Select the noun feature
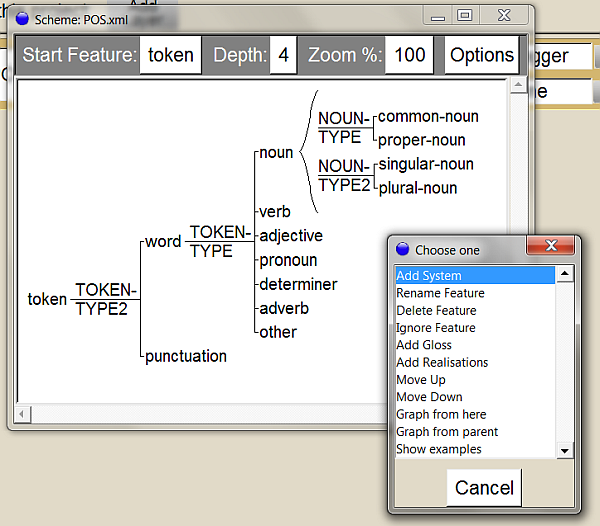600x526 pixels. (276, 153)
